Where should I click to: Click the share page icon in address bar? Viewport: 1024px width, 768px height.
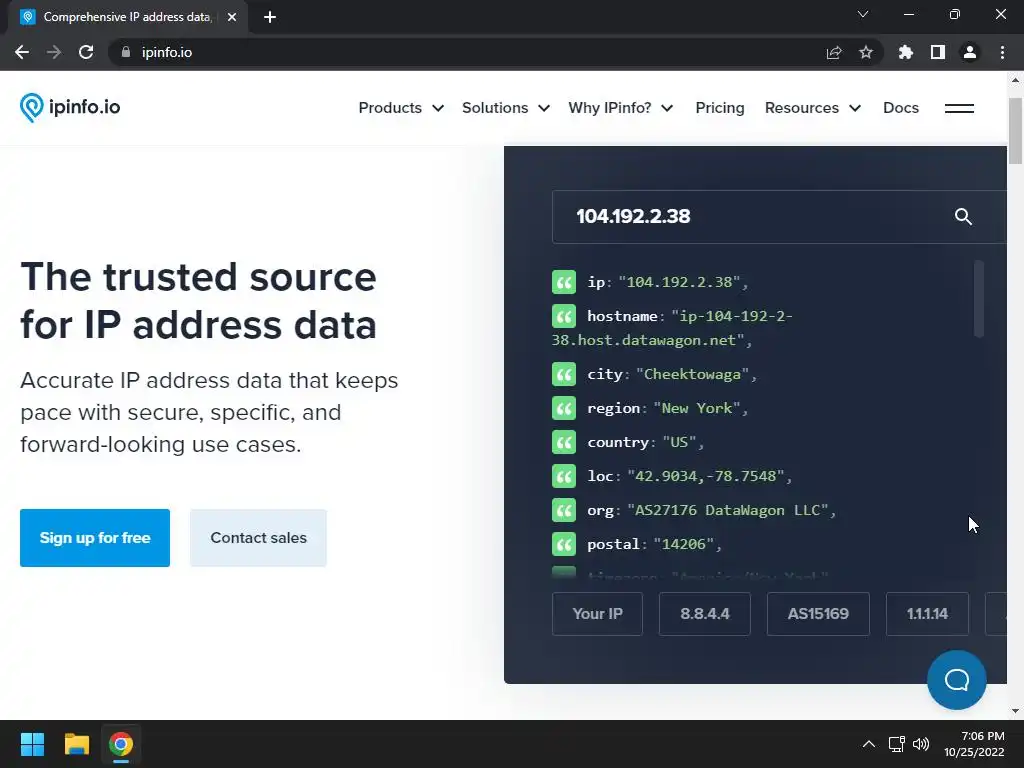point(834,52)
